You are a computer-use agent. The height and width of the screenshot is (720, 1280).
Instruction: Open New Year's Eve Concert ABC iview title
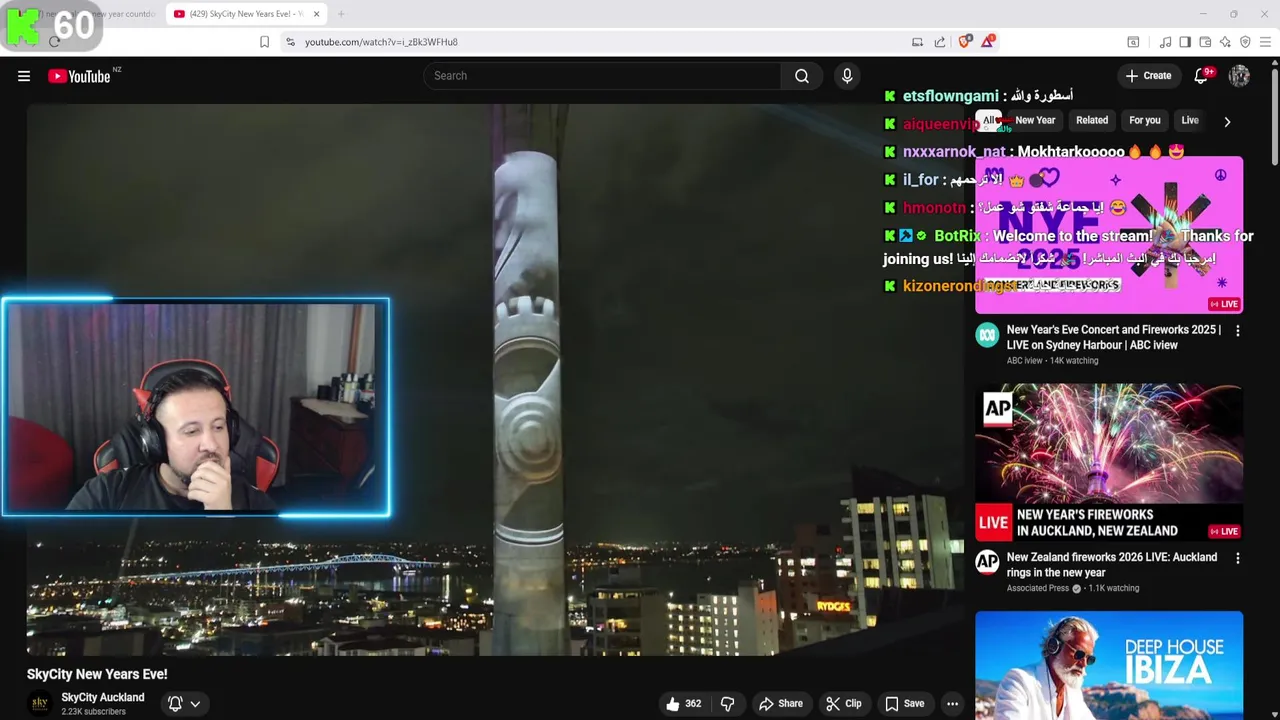[1113, 337]
